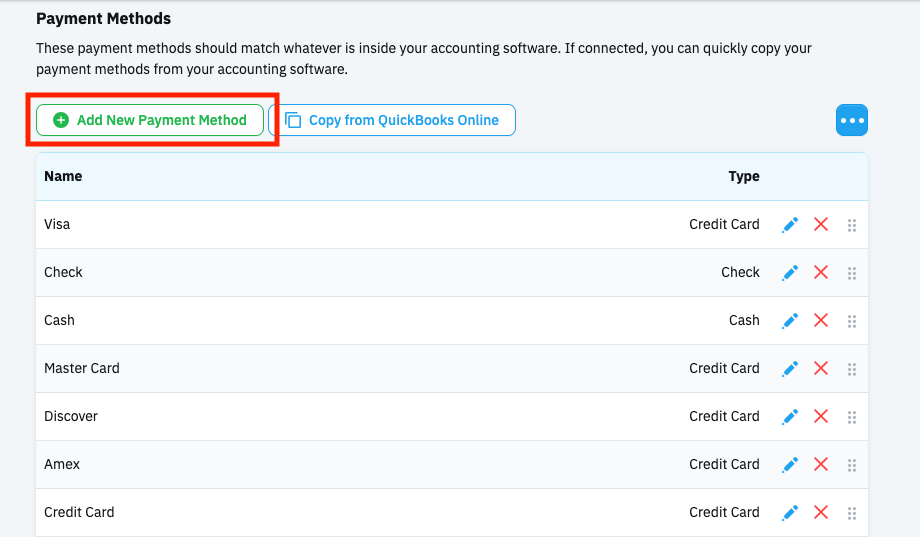The height and width of the screenshot is (537, 920).
Task: Click Copy from QuickBooks Online button
Action: click(x=392, y=120)
